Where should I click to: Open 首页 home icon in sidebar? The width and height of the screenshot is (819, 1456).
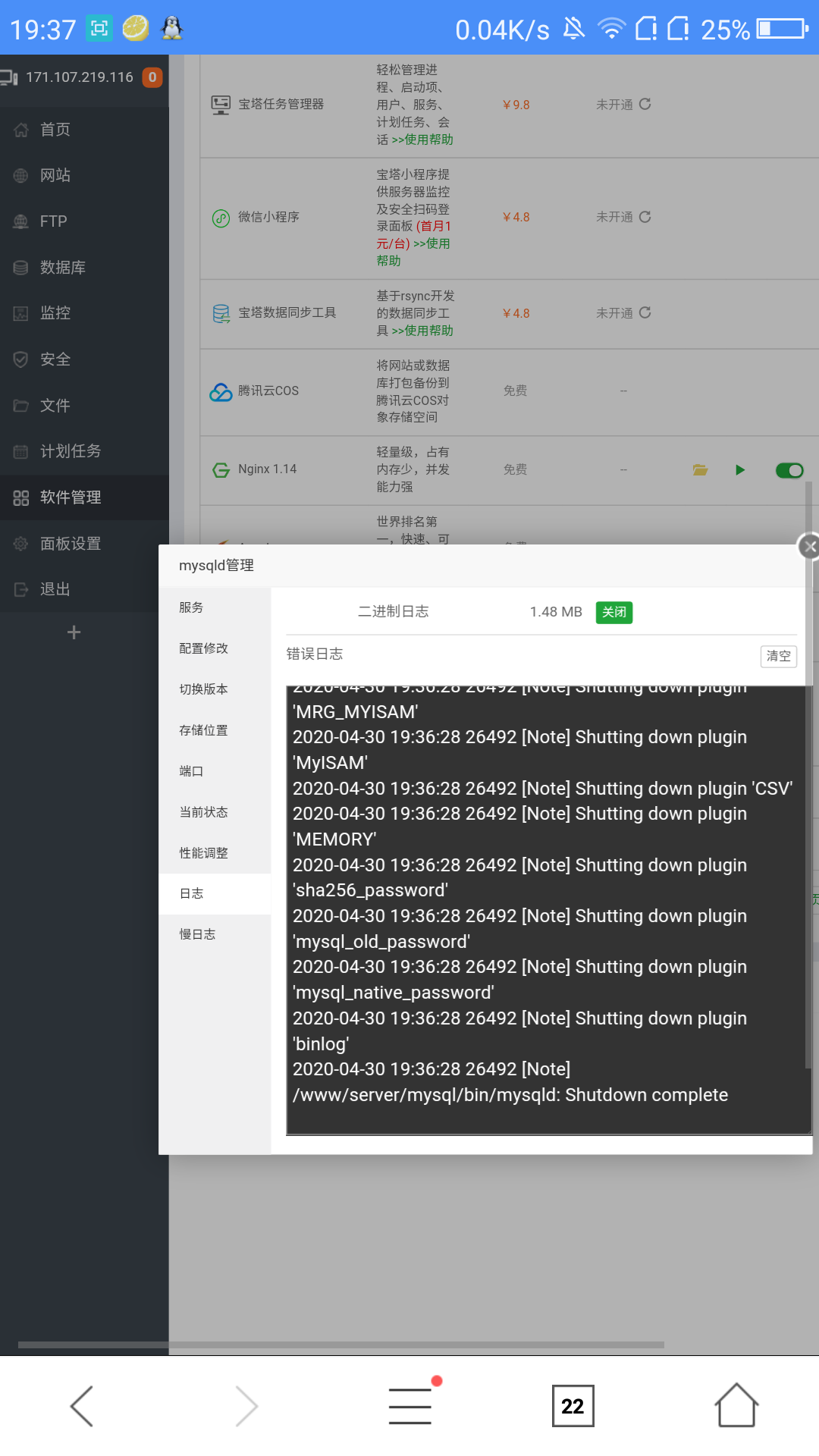coord(20,130)
